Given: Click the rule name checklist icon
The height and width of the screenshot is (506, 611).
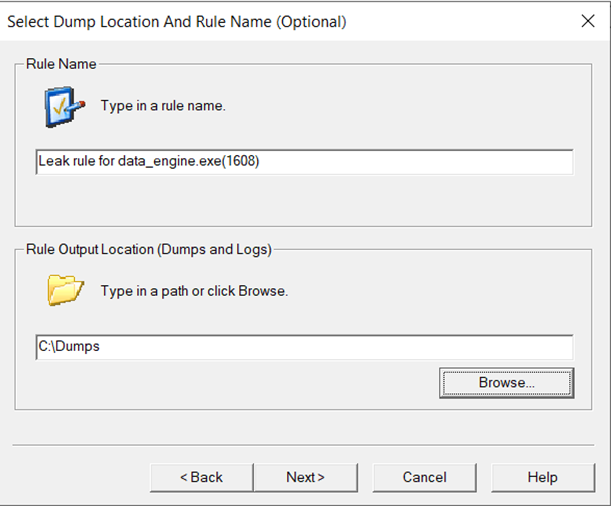Looking at the screenshot, I should click(x=63, y=106).
